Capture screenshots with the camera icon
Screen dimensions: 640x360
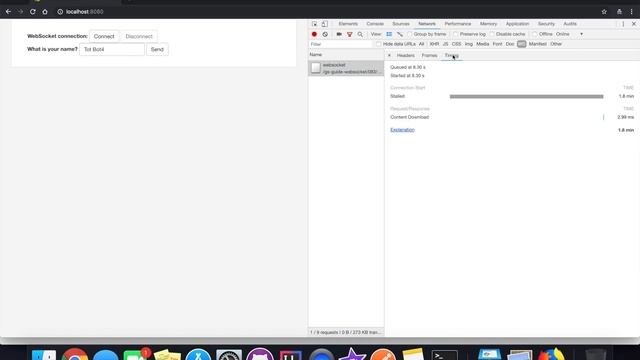(339, 34)
